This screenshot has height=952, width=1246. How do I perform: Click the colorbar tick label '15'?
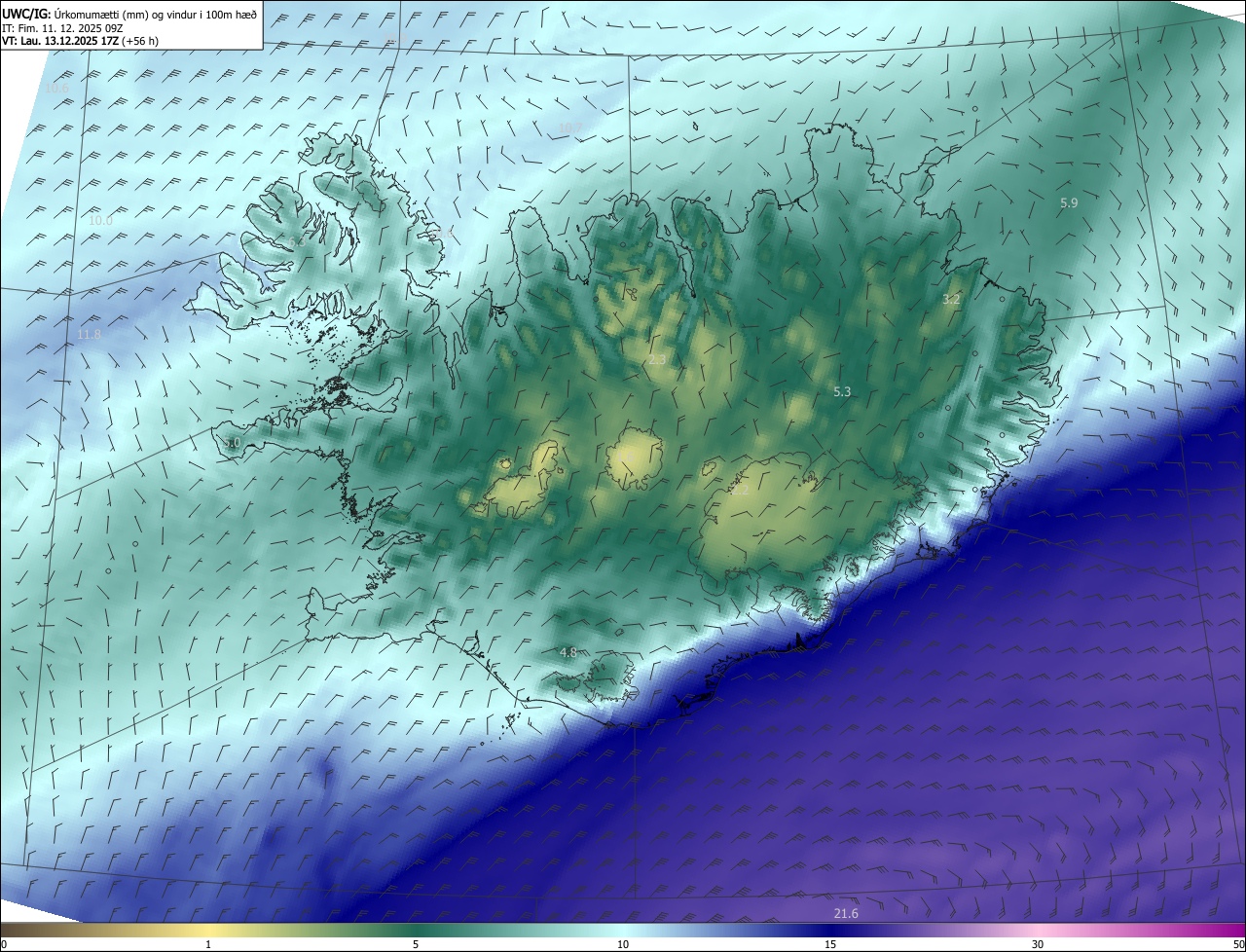pos(830,944)
